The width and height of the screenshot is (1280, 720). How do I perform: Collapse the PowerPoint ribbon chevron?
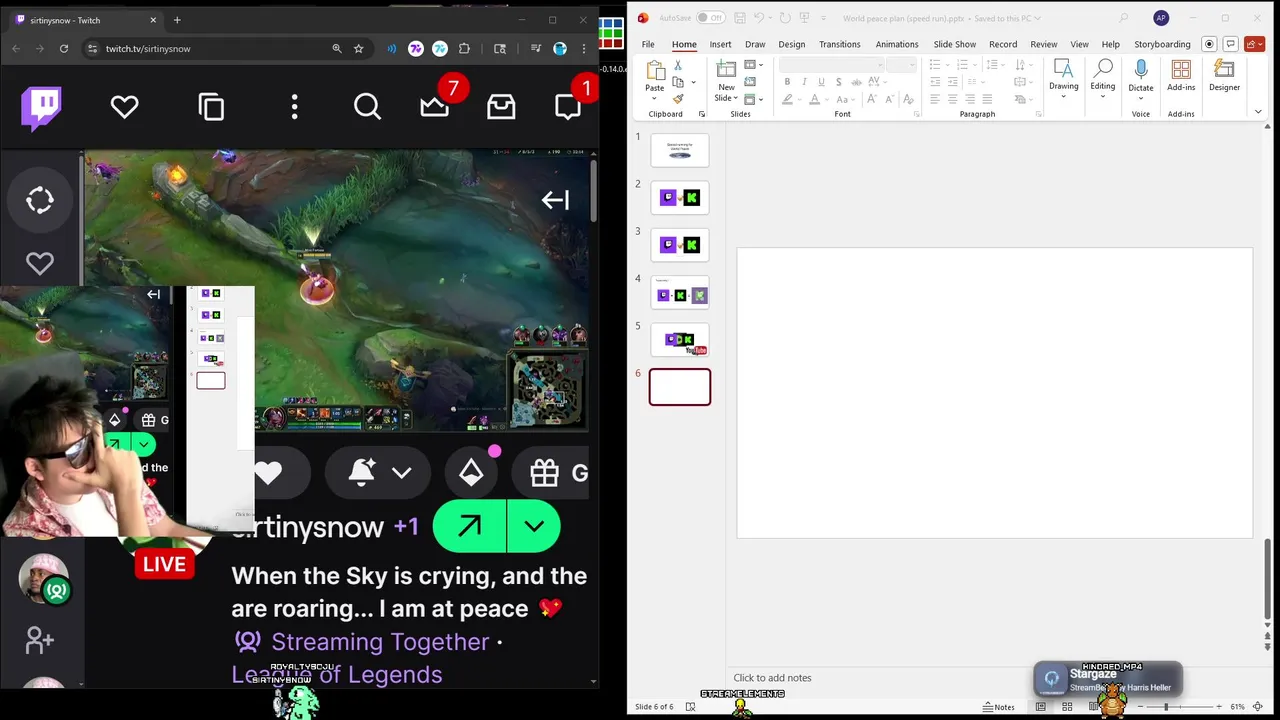(x=1258, y=112)
